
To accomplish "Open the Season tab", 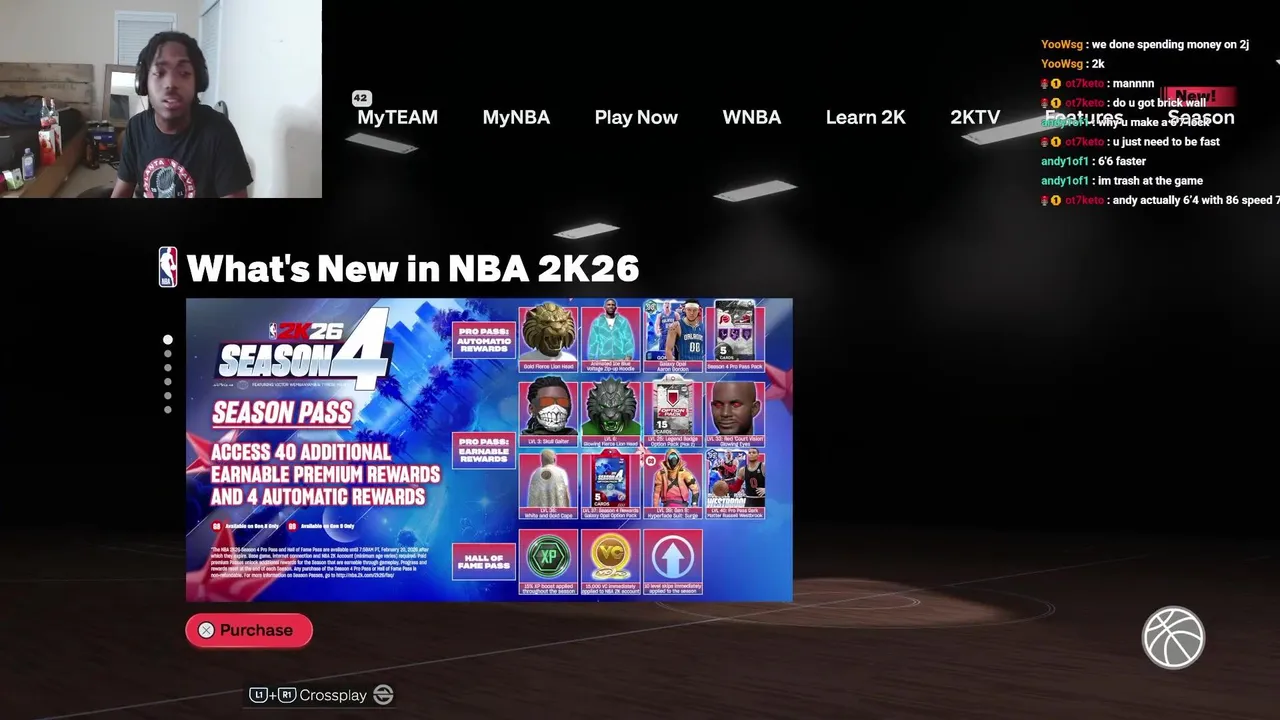I will pyautogui.click(x=1201, y=117).
